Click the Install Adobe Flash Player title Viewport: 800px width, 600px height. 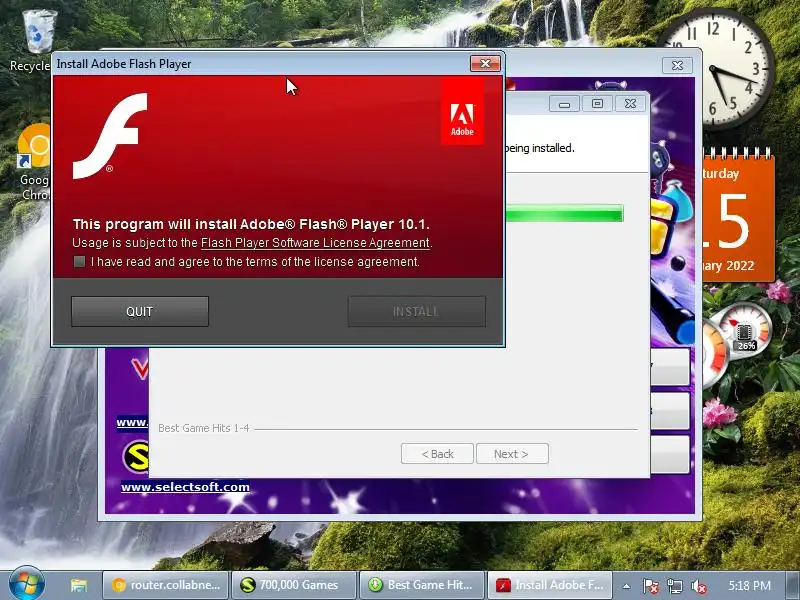(124, 64)
